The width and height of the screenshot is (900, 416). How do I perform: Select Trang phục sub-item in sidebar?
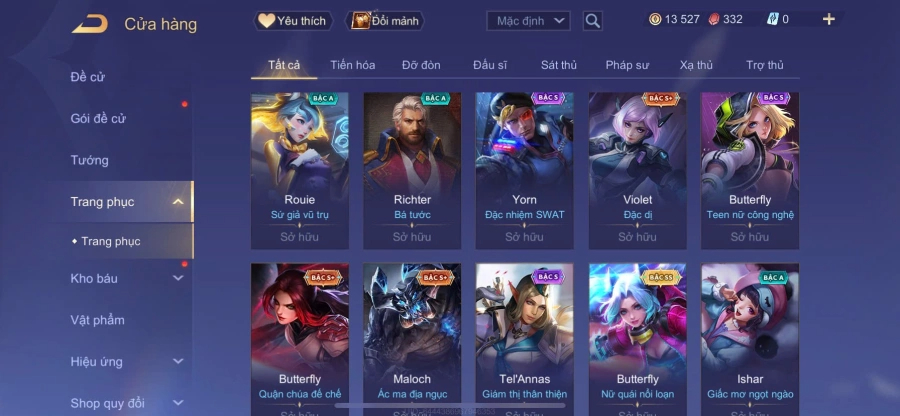tap(111, 242)
